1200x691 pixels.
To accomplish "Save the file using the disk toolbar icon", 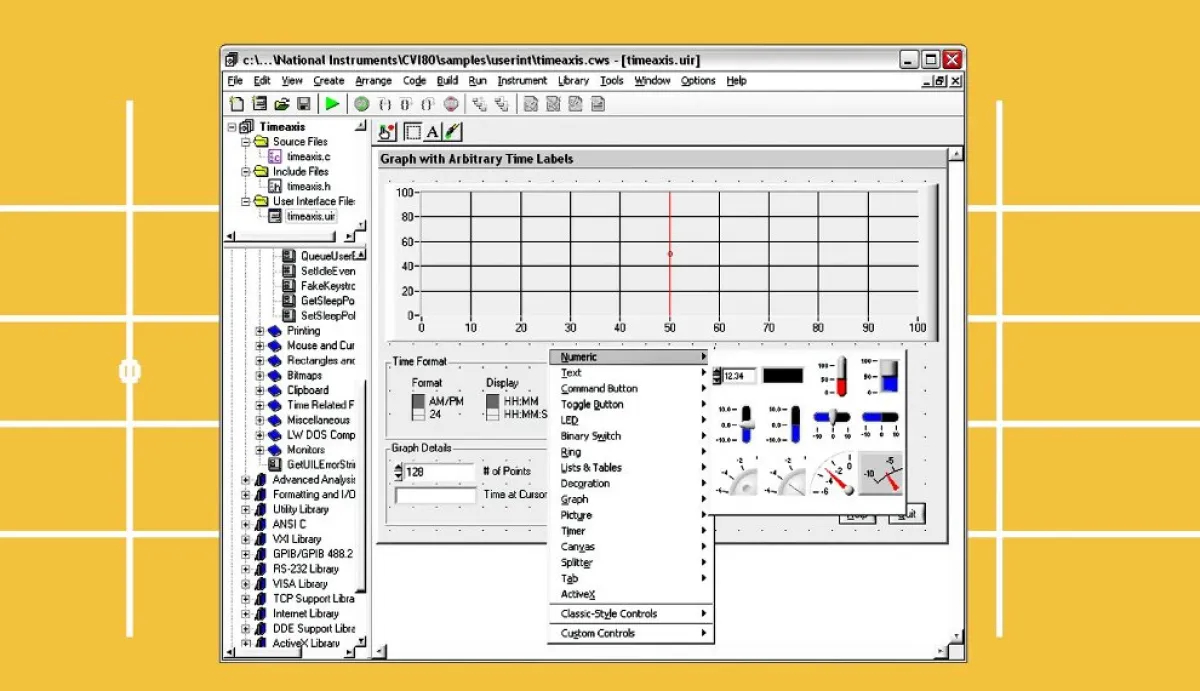I will tap(305, 103).
